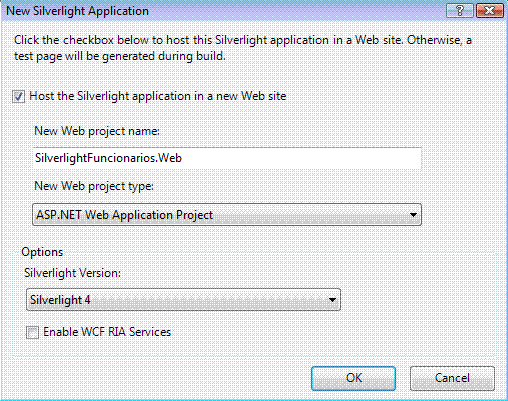Close the New Silverlight Application dialog
The width and height of the screenshot is (508, 401).
coord(489,11)
